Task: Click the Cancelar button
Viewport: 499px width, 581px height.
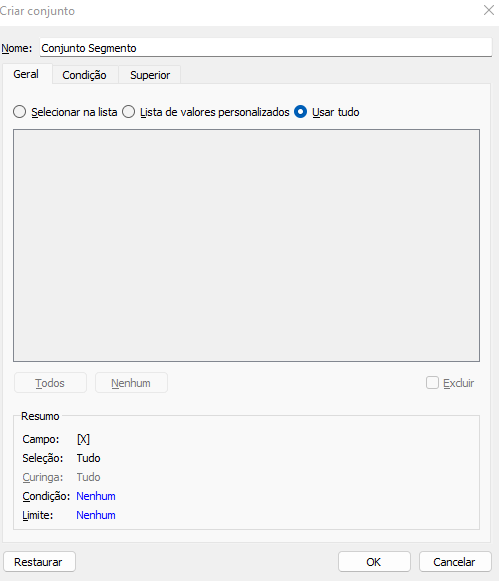Action: 455,562
